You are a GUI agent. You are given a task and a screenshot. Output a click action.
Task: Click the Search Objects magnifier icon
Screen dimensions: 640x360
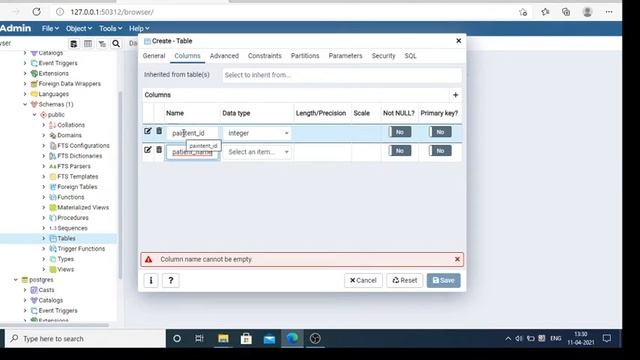[x=116, y=44]
